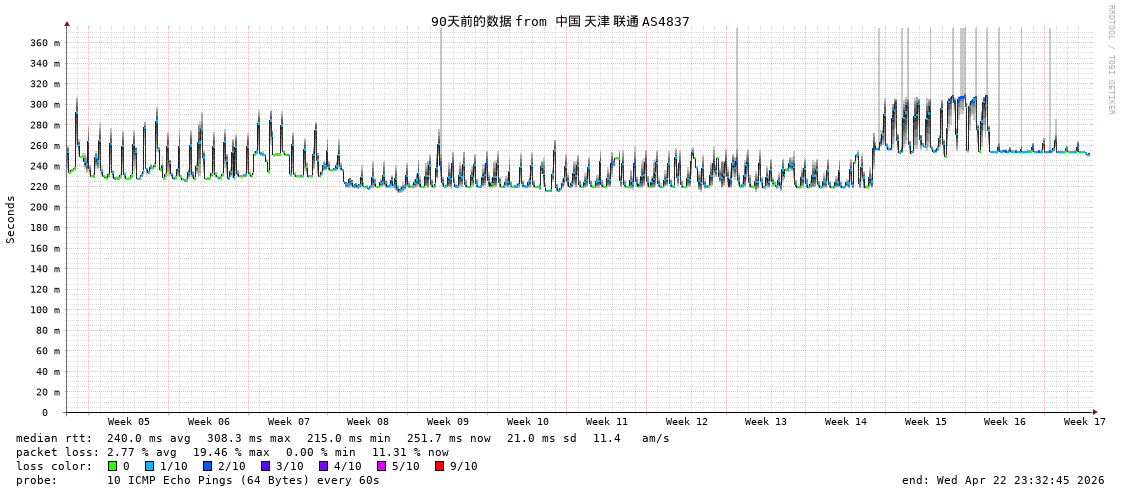Select the violet 4/10 loss swatch
The width and height of the screenshot is (1121, 494).
click(323, 466)
